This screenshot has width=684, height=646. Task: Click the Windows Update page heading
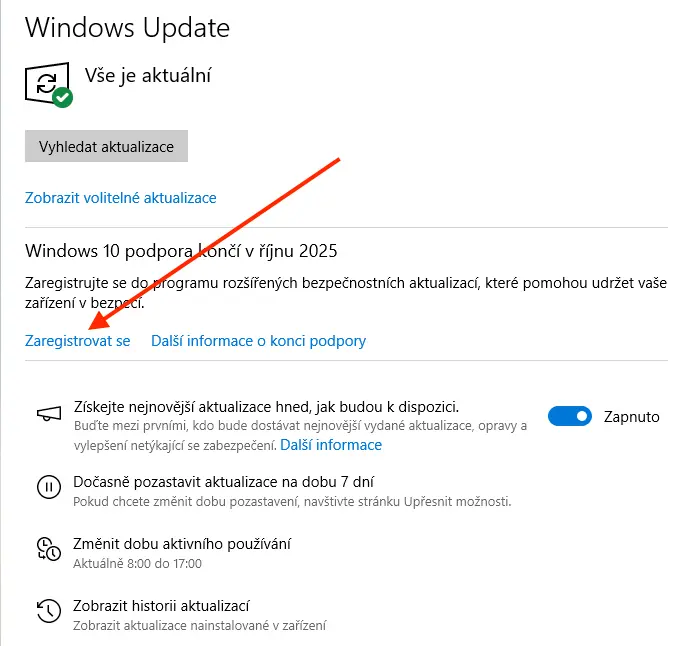tap(127, 27)
